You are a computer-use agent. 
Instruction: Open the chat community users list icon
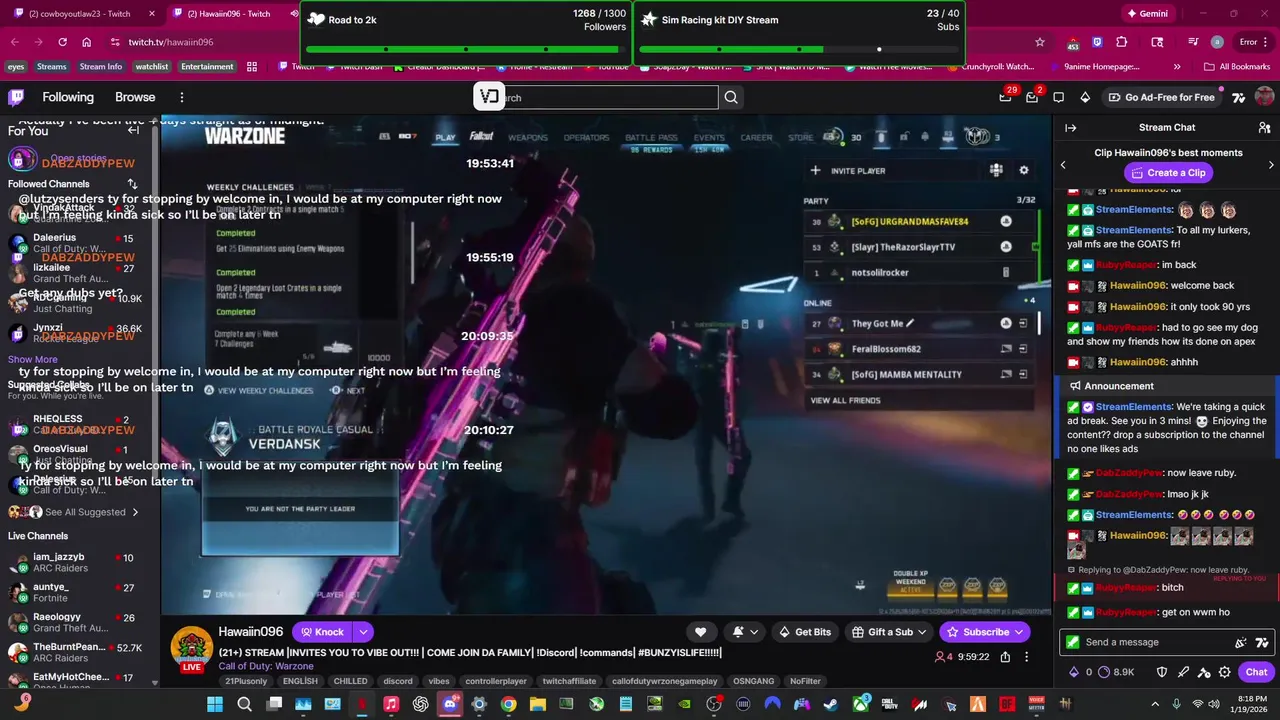click(x=1264, y=128)
